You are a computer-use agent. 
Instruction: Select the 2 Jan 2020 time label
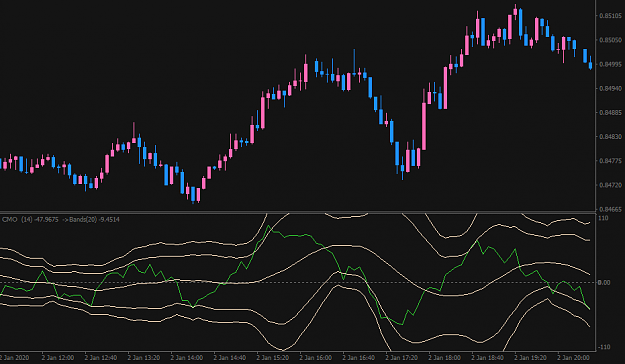tap(14, 358)
